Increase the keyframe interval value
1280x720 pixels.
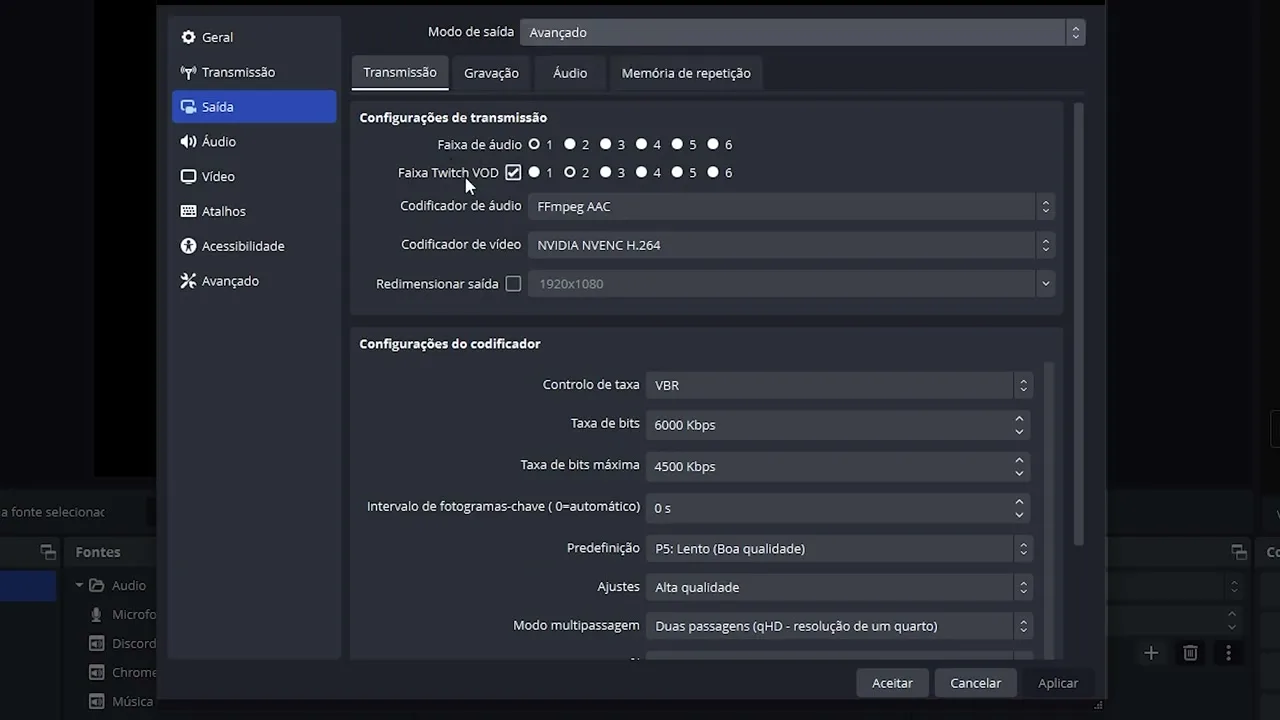[1019, 501]
